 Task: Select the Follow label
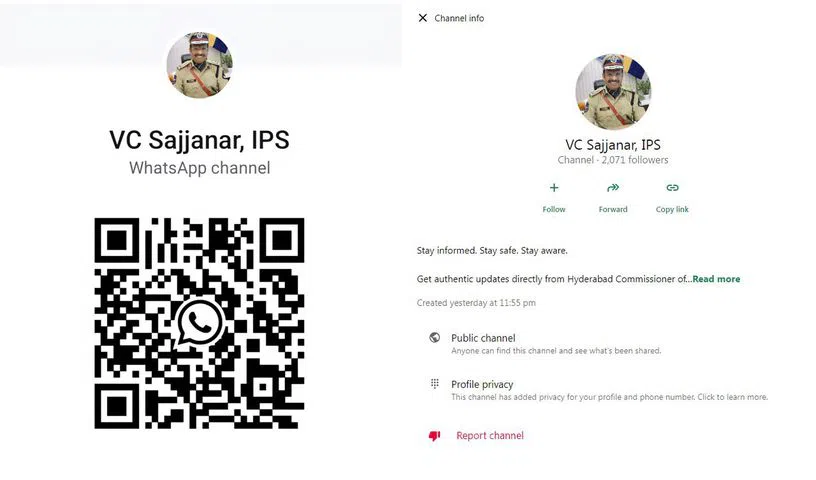554,209
